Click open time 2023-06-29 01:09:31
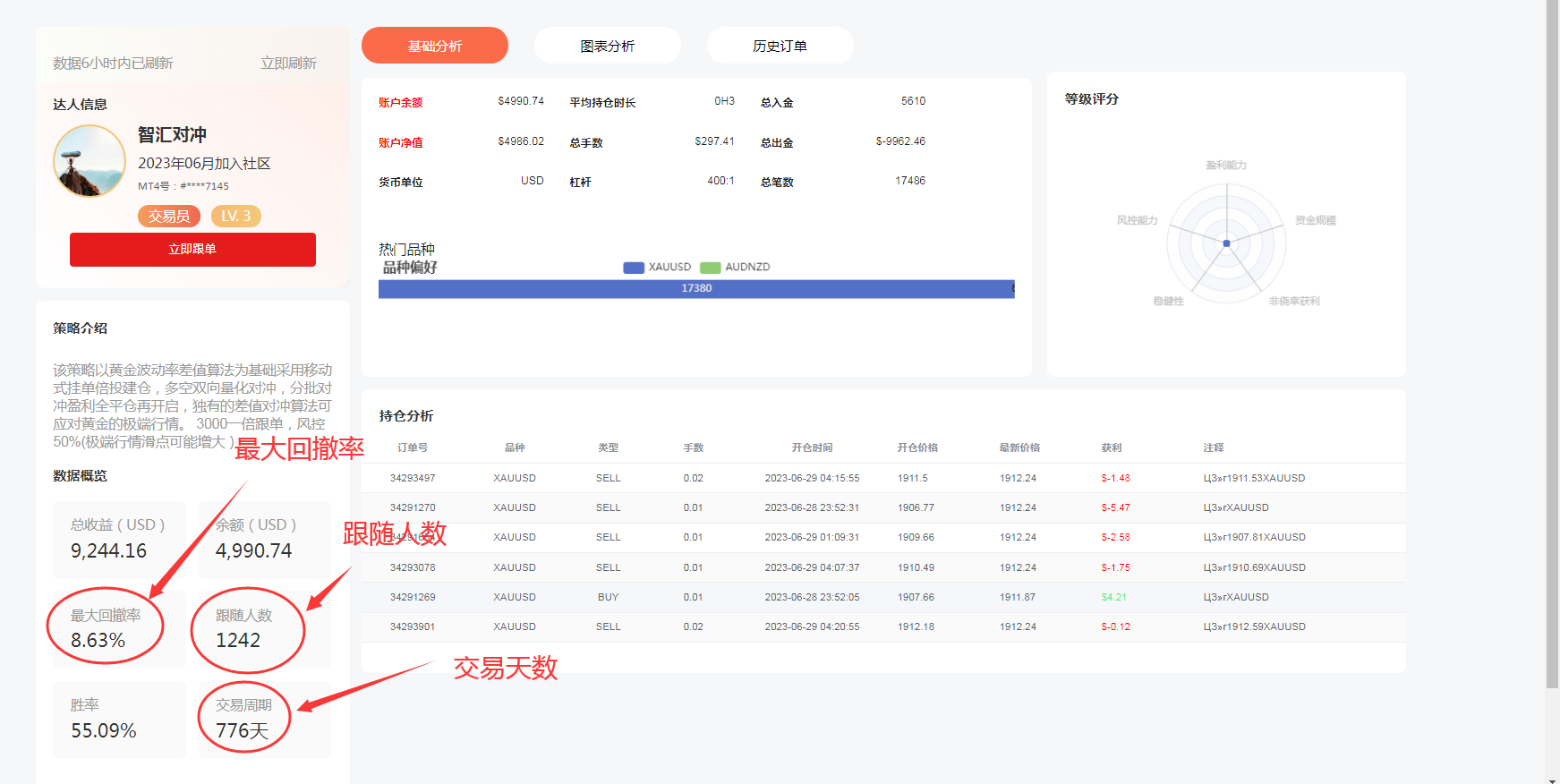 click(812, 537)
